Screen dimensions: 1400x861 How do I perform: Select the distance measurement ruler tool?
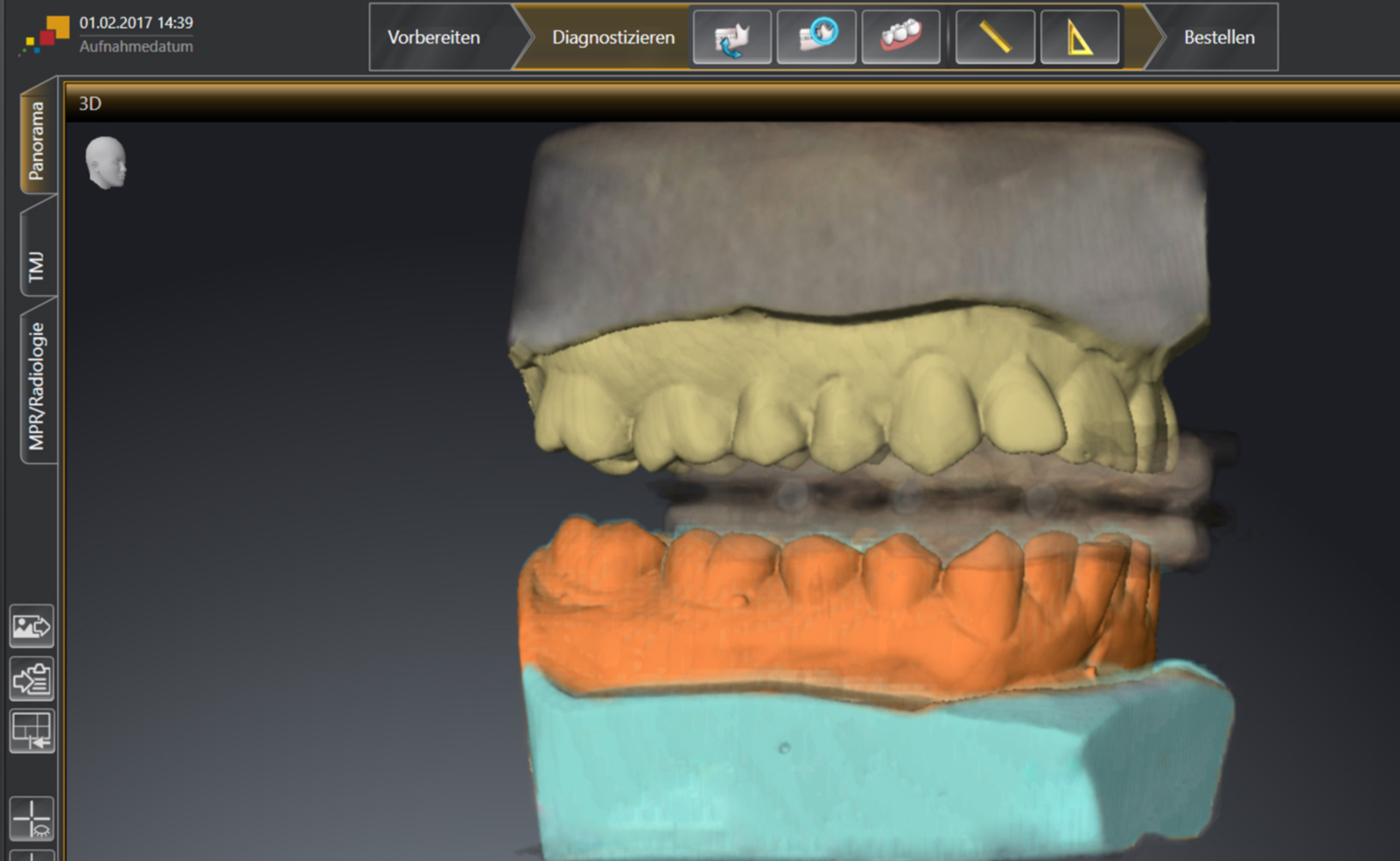click(995, 37)
